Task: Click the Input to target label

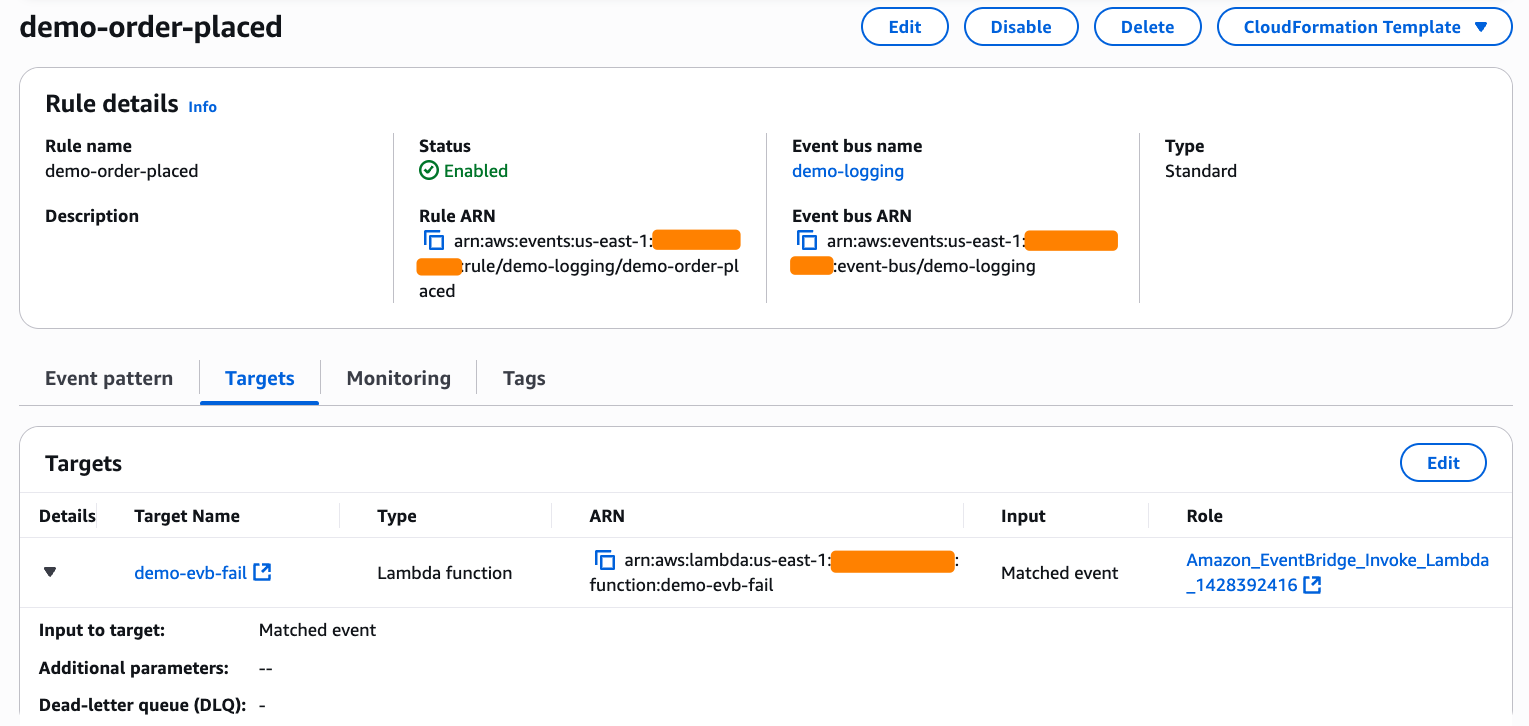Action: (x=102, y=630)
